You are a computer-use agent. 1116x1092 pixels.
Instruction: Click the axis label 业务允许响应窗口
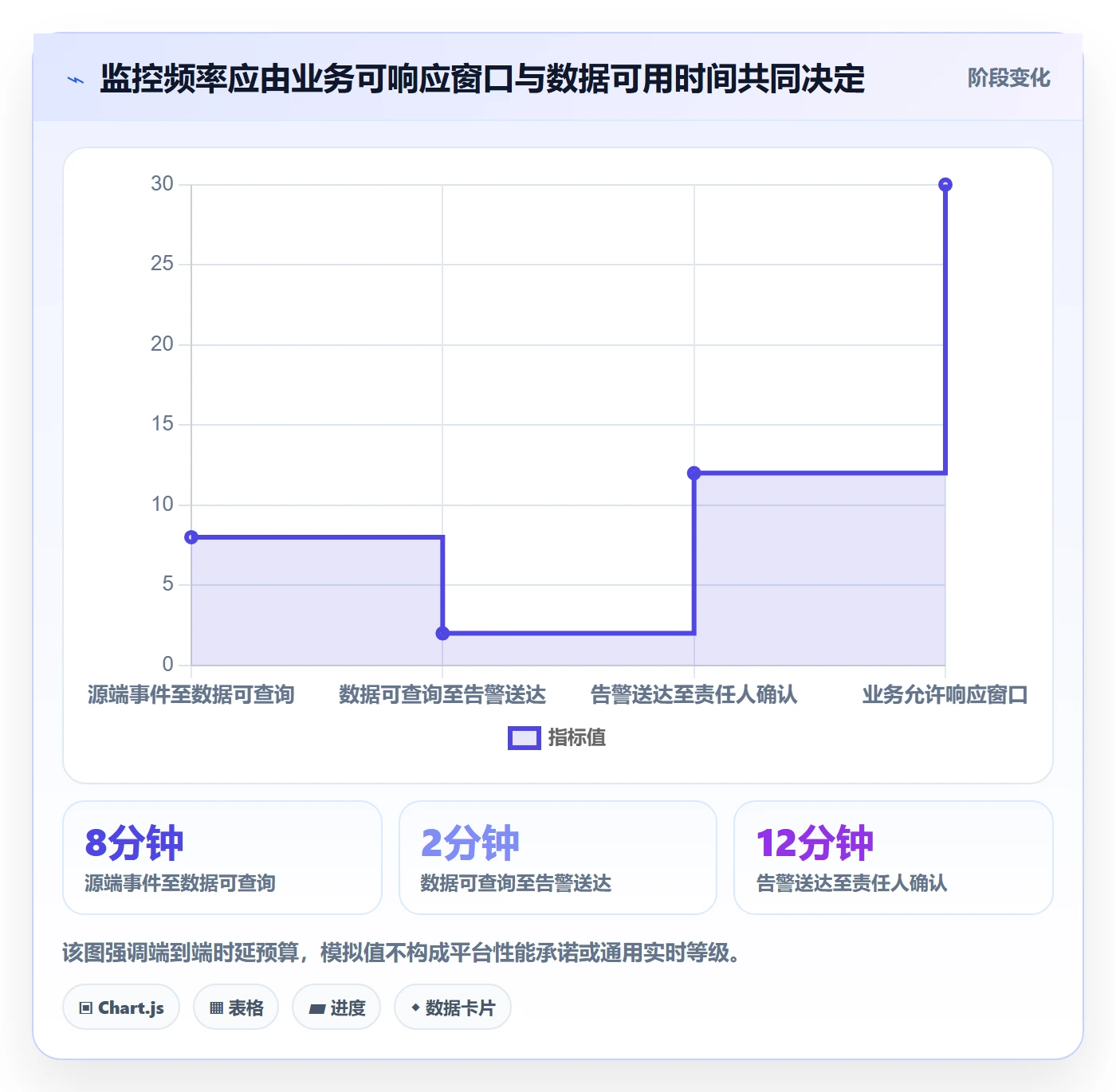pos(945,695)
